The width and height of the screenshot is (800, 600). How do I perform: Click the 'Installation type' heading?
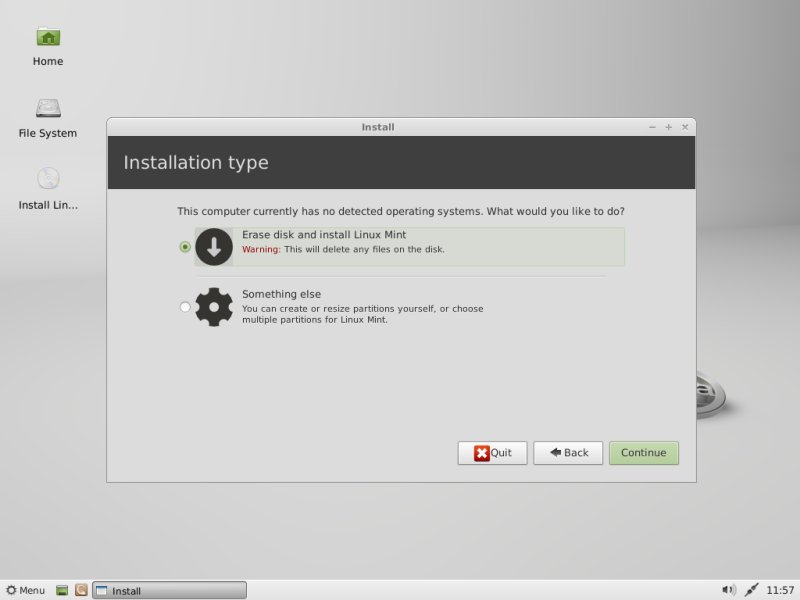[x=196, y=163]
